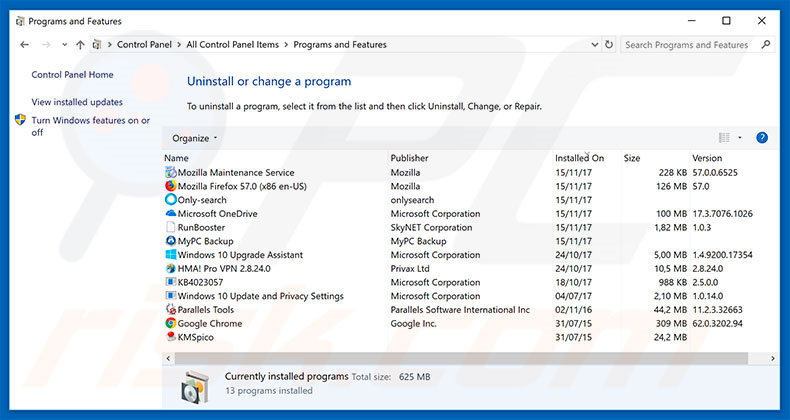
Task: Click the Parallels Tools icon
Action: pyautogui.click(x=170, y=310)
